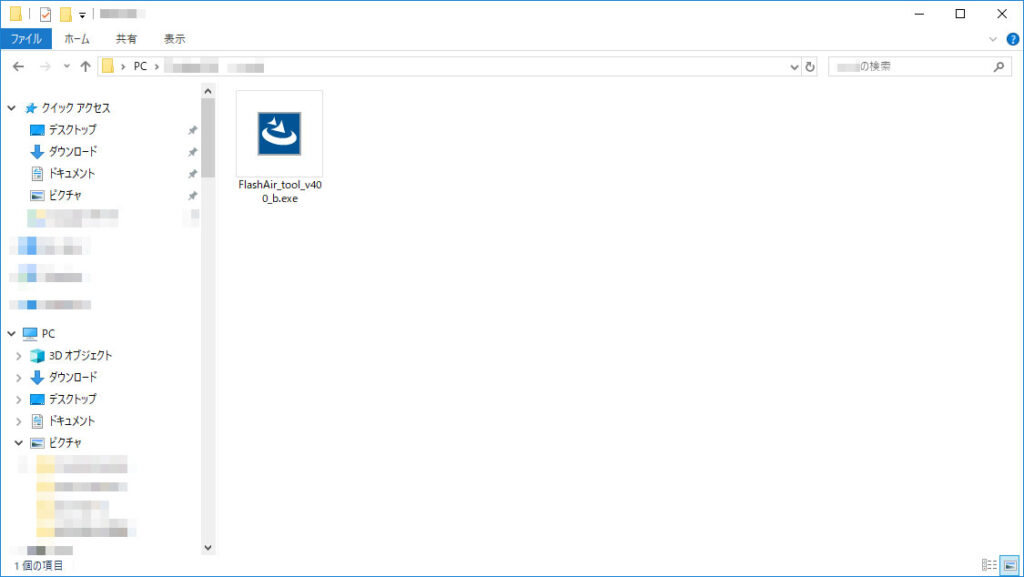Image resolution: width=1024 pixels, height=577 pixels.
Task: Click the pin icon beside Quick Access デスクトップ
Action: 192,131
